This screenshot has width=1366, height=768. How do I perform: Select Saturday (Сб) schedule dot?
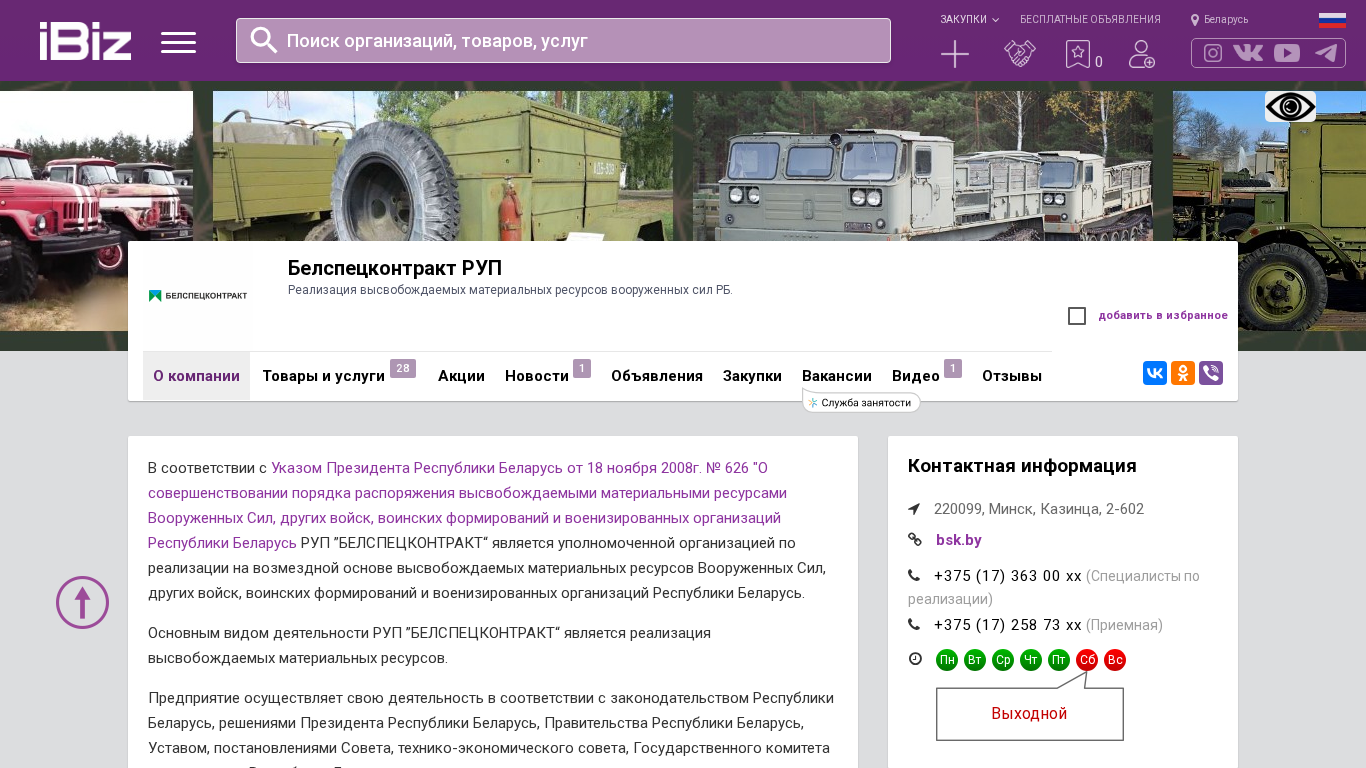[x=1087, y=660]
